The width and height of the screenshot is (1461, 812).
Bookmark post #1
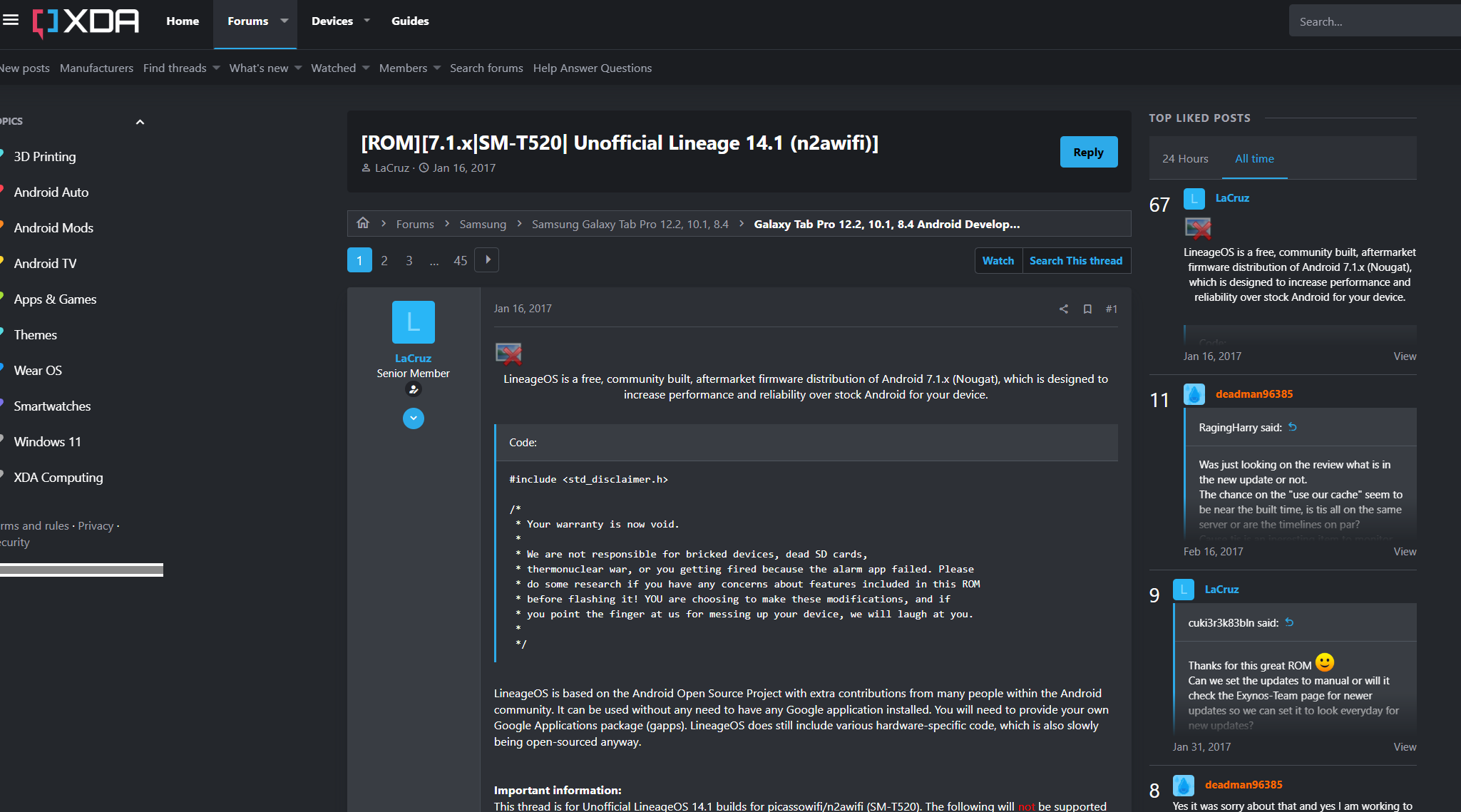click(1087, 309)
